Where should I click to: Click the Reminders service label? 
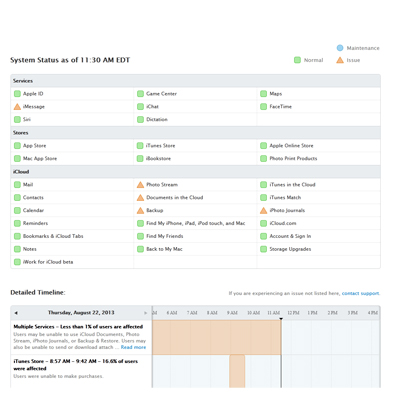pyautogui.click(x=35, y=223)
